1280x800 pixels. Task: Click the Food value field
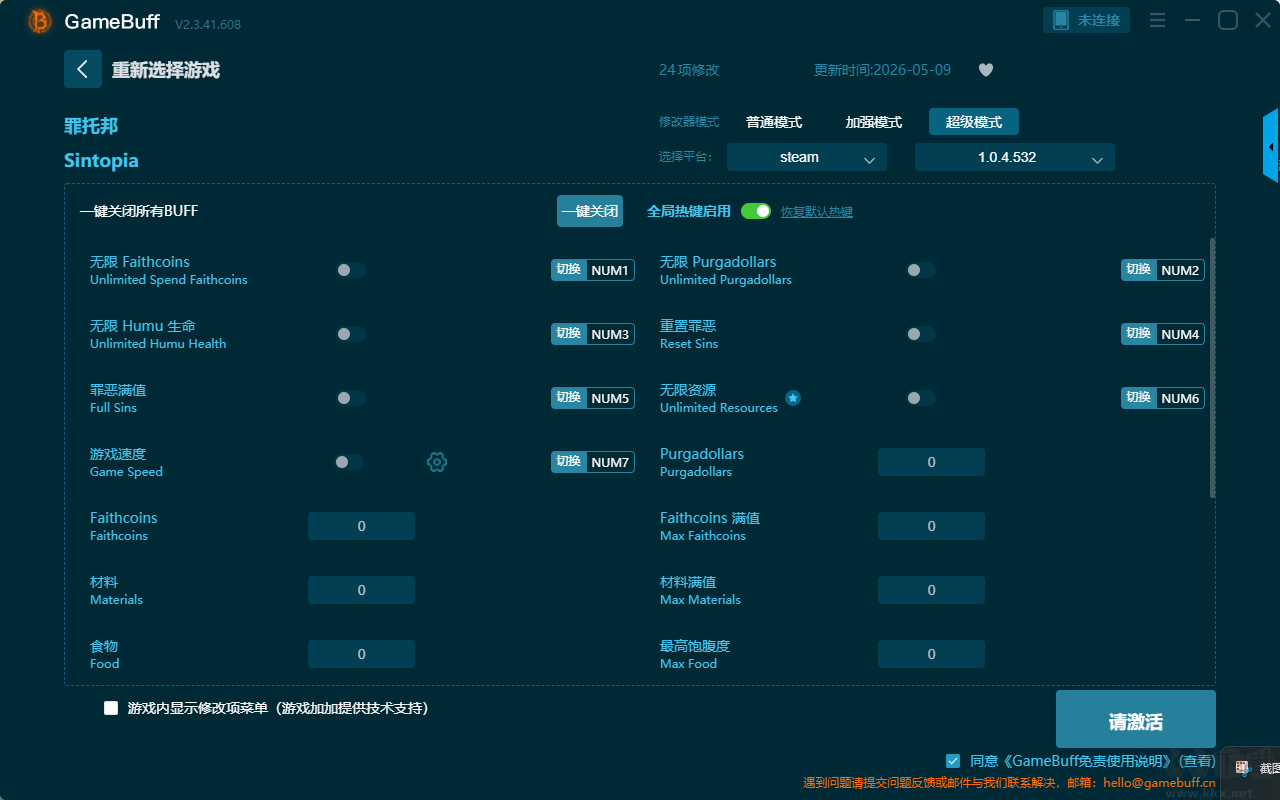[361, 654]
